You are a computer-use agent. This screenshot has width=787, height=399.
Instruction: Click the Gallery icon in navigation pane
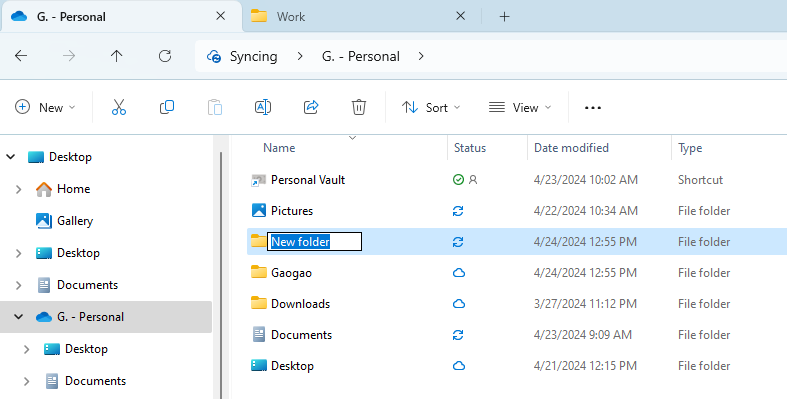point(44,221)
